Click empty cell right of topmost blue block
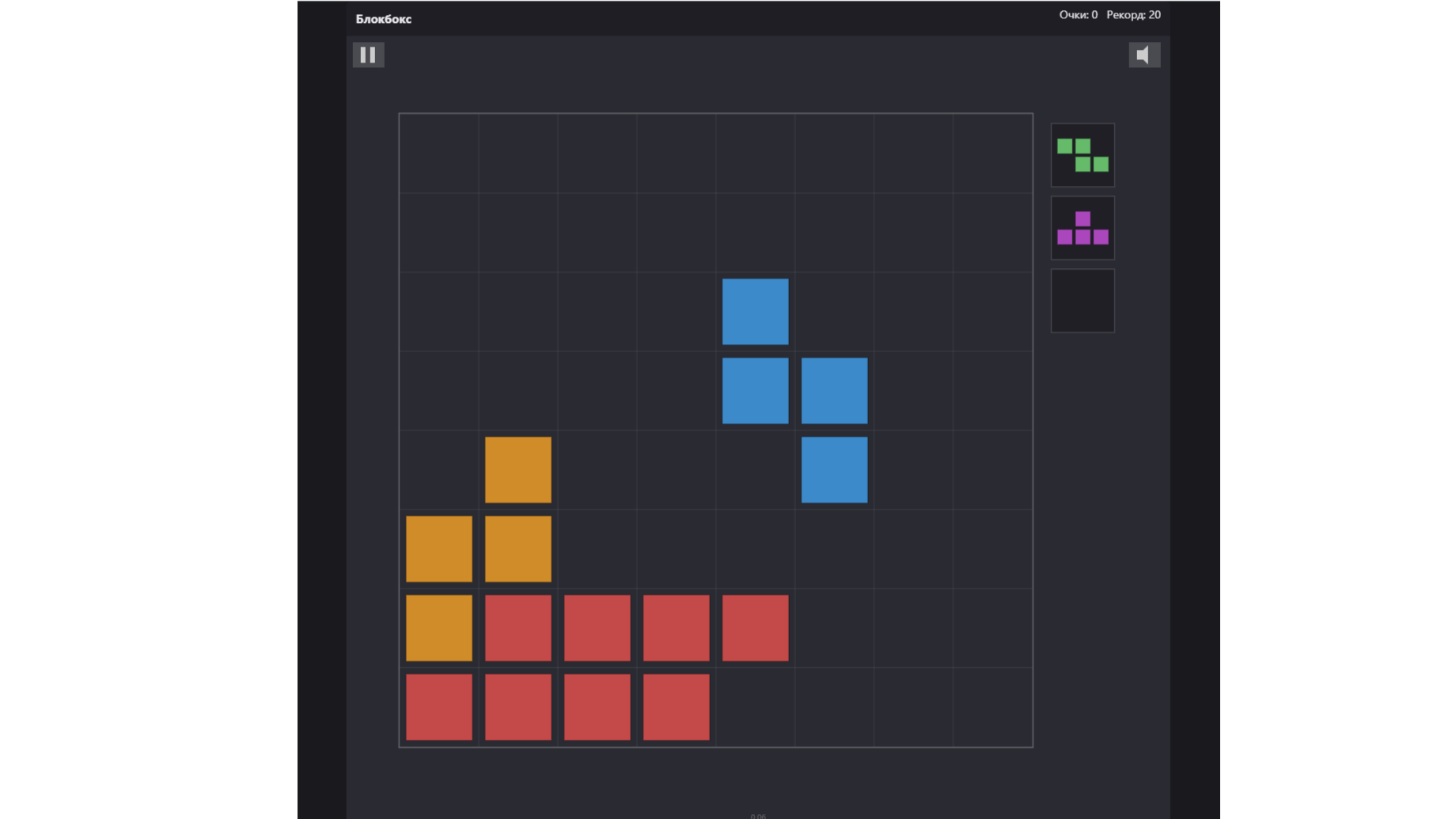This screenshot has height=819, width=1456. click(834, 312)
